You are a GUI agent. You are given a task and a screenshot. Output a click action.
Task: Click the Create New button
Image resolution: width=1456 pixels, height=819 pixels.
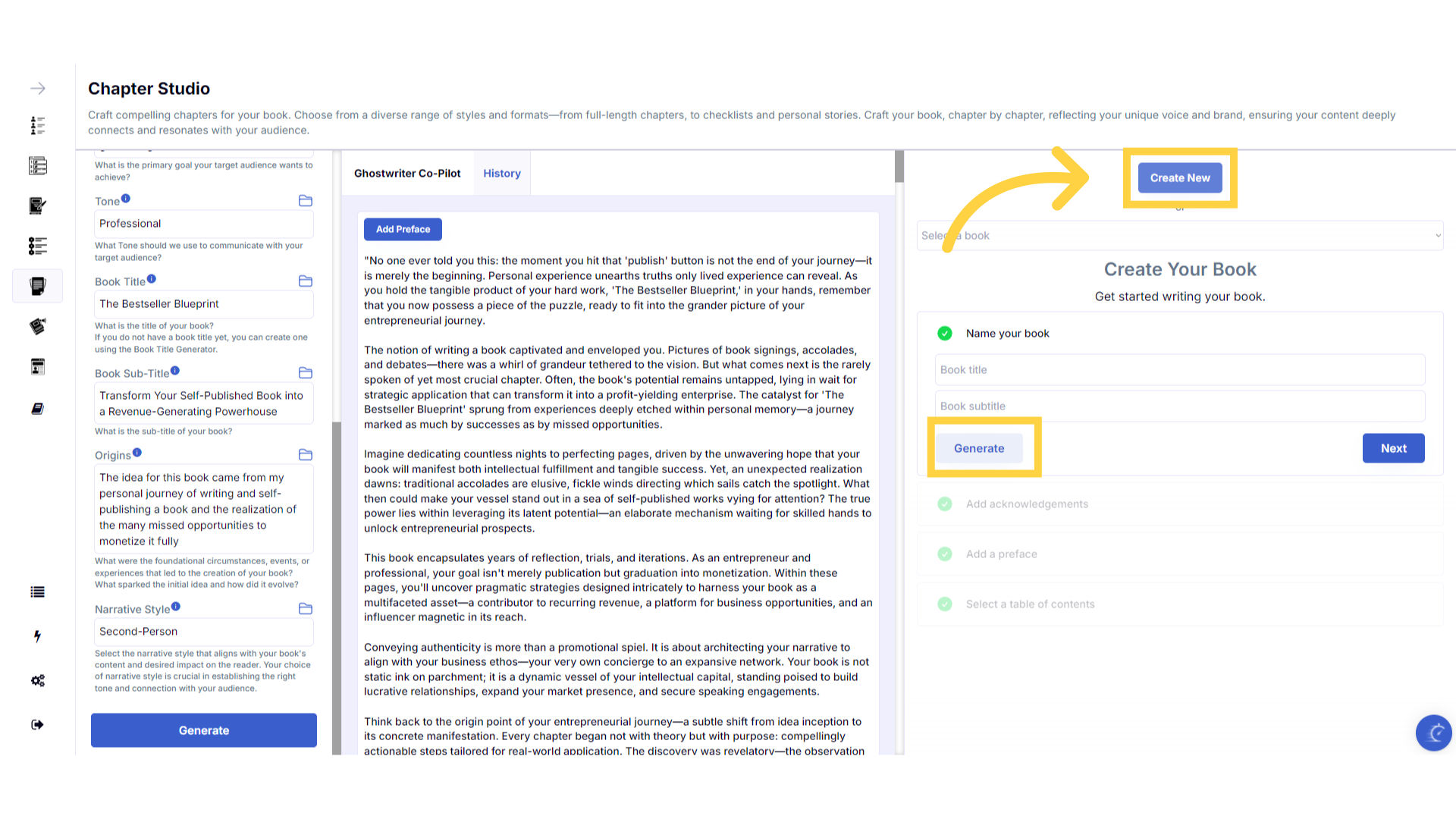click(1180, 178)
